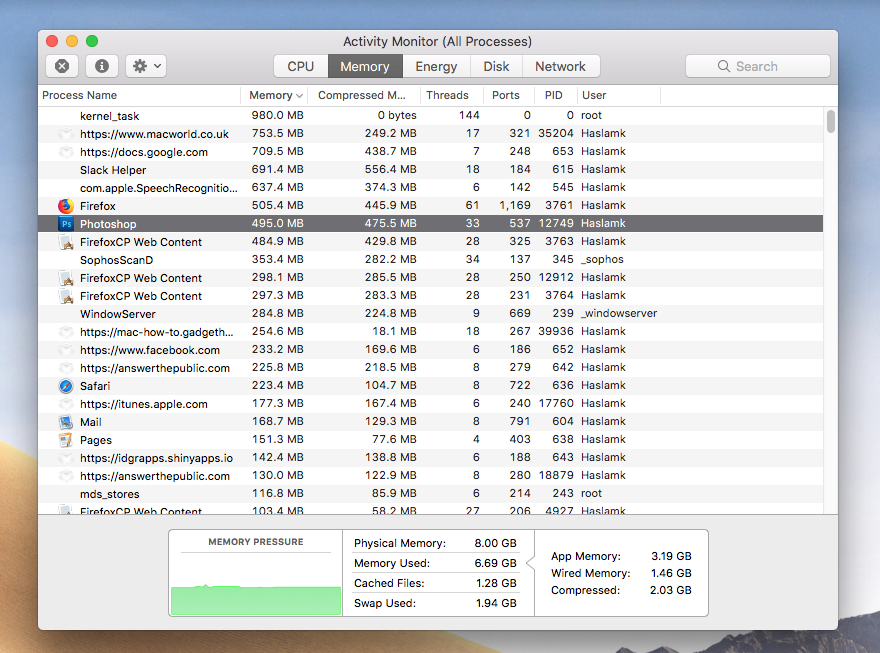The width and height of the screenshot is (880, 653).
Task: Click the shield icon beside macworld.co.uk
Action: point(66,134)
